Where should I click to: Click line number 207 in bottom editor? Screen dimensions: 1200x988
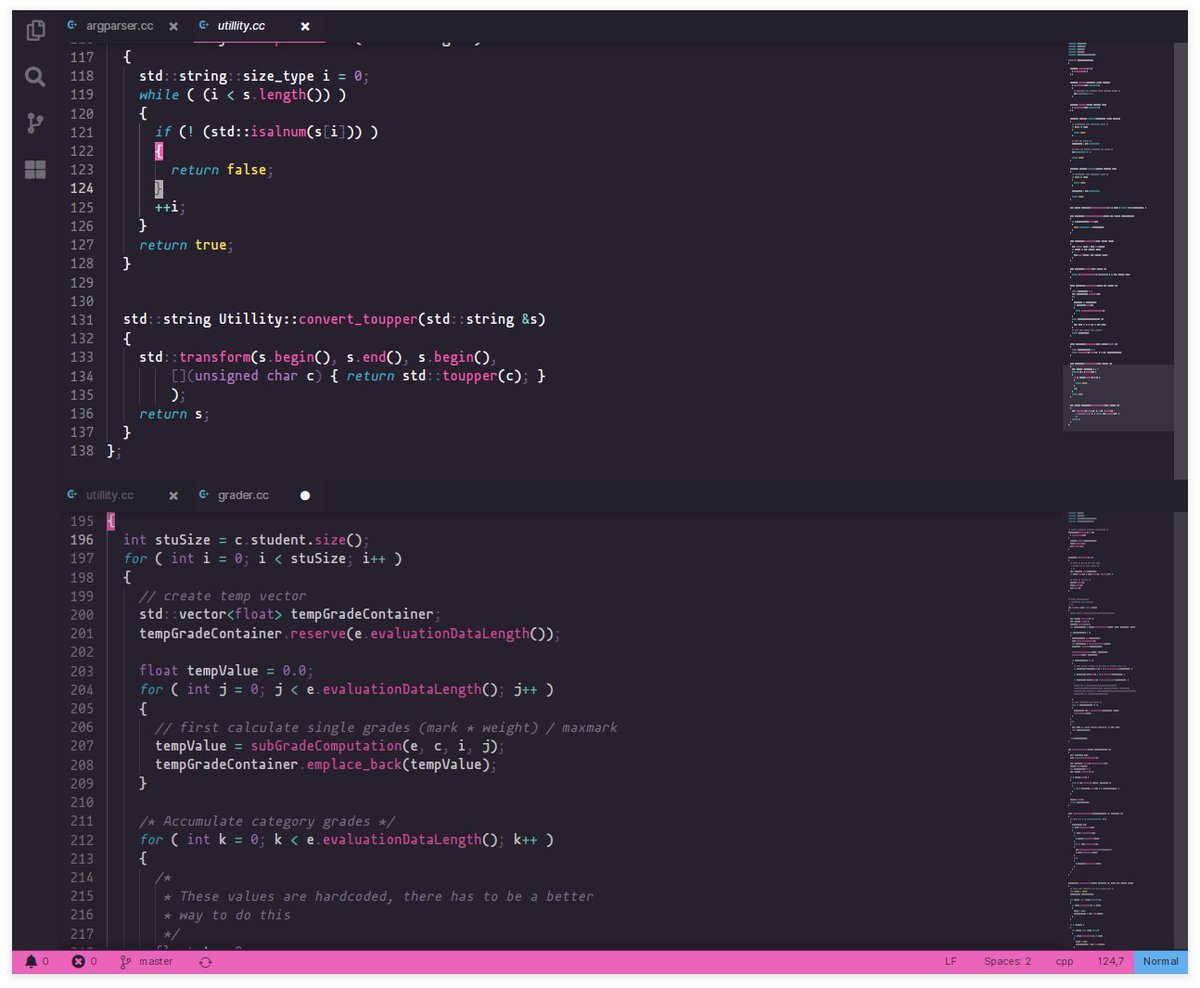pyautogui.click(x=82, y=746)
